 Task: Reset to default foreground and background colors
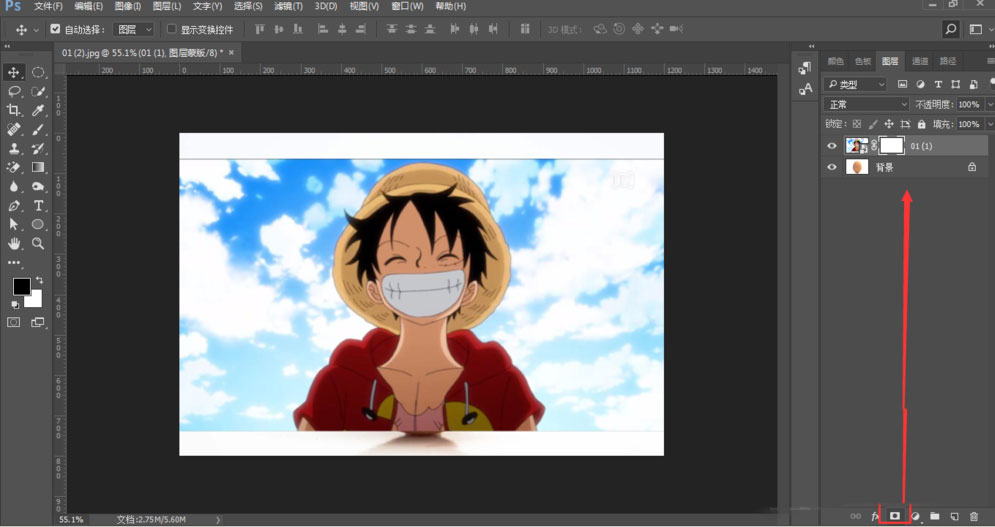[15, 305]
